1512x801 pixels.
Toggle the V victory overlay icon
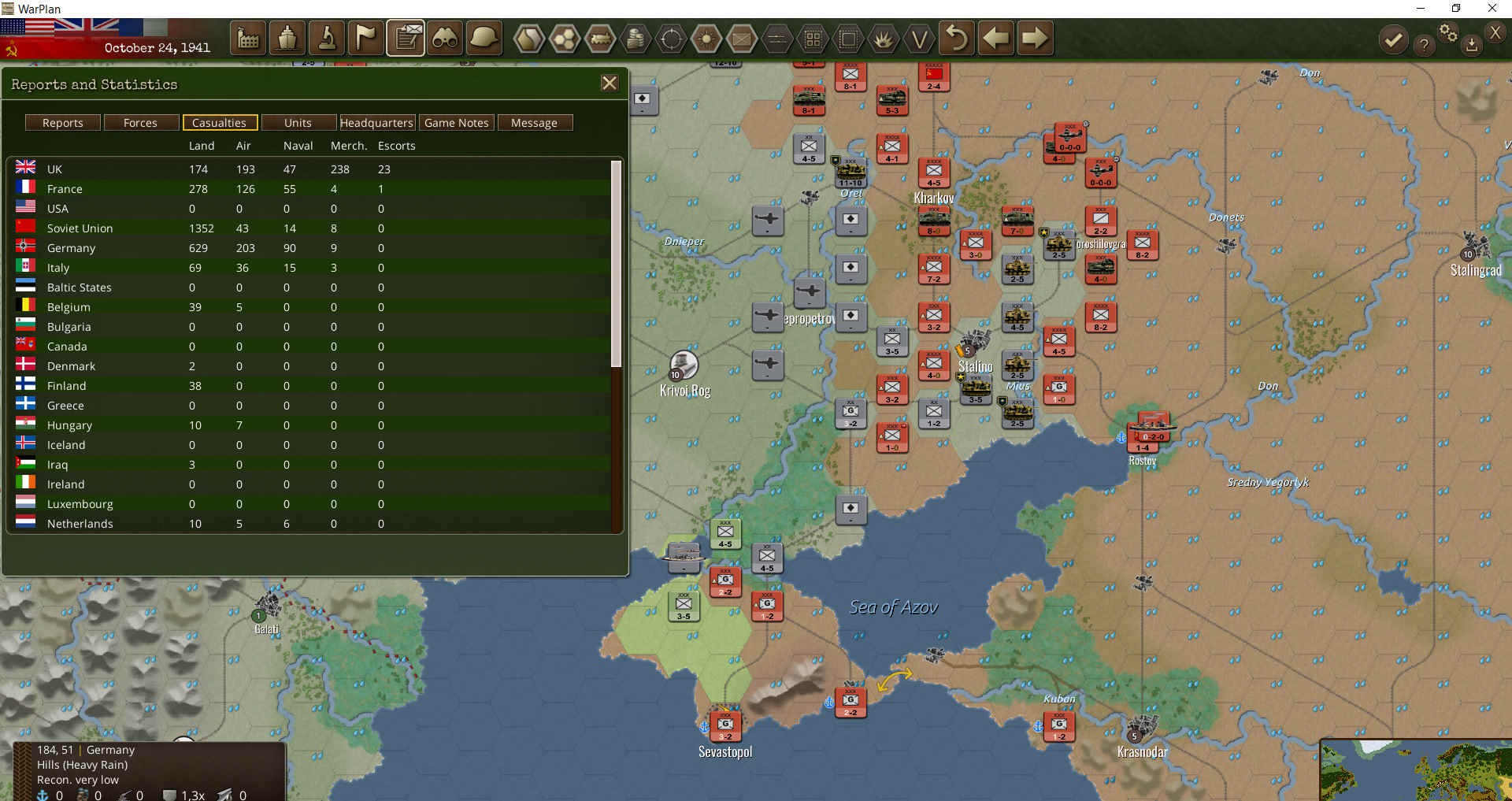(919, 39)
